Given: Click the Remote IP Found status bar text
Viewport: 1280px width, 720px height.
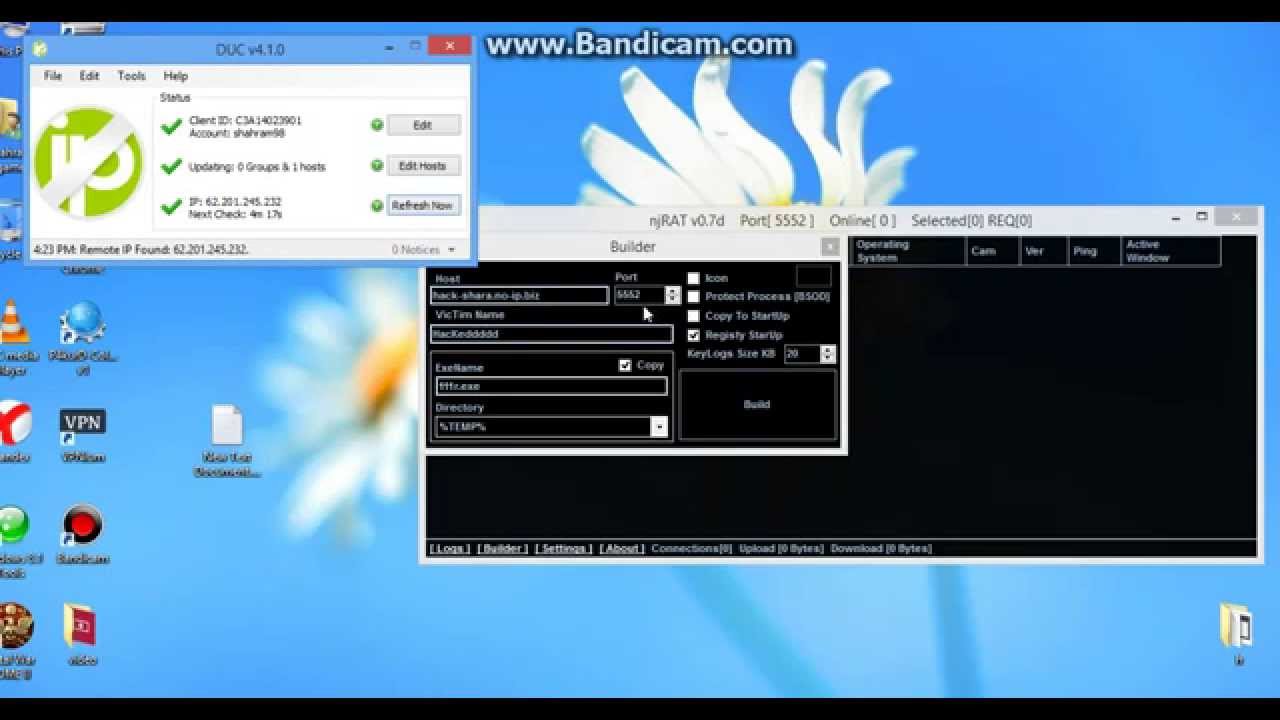Looking at the screenshot, I should (x=141, y=249).
